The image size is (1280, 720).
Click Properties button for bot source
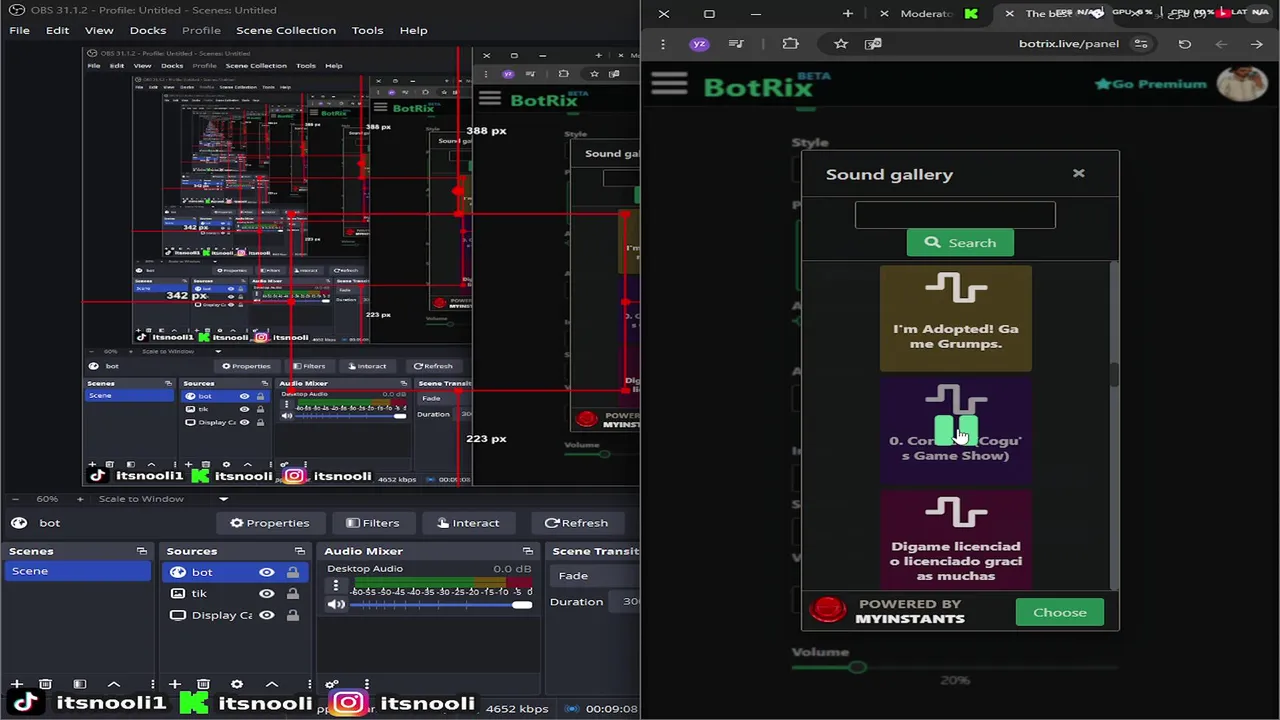[269, 523]
